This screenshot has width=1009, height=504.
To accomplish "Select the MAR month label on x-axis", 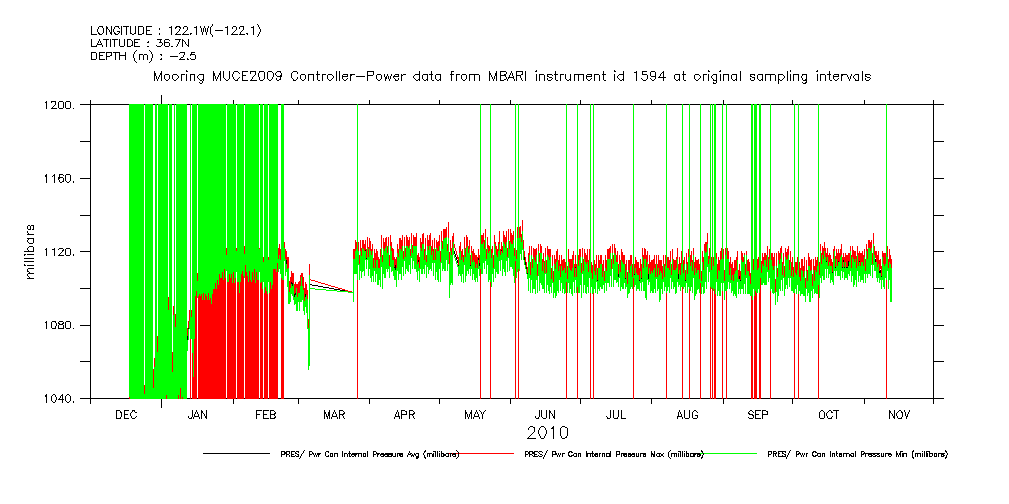I will click(x=335, y=414).
